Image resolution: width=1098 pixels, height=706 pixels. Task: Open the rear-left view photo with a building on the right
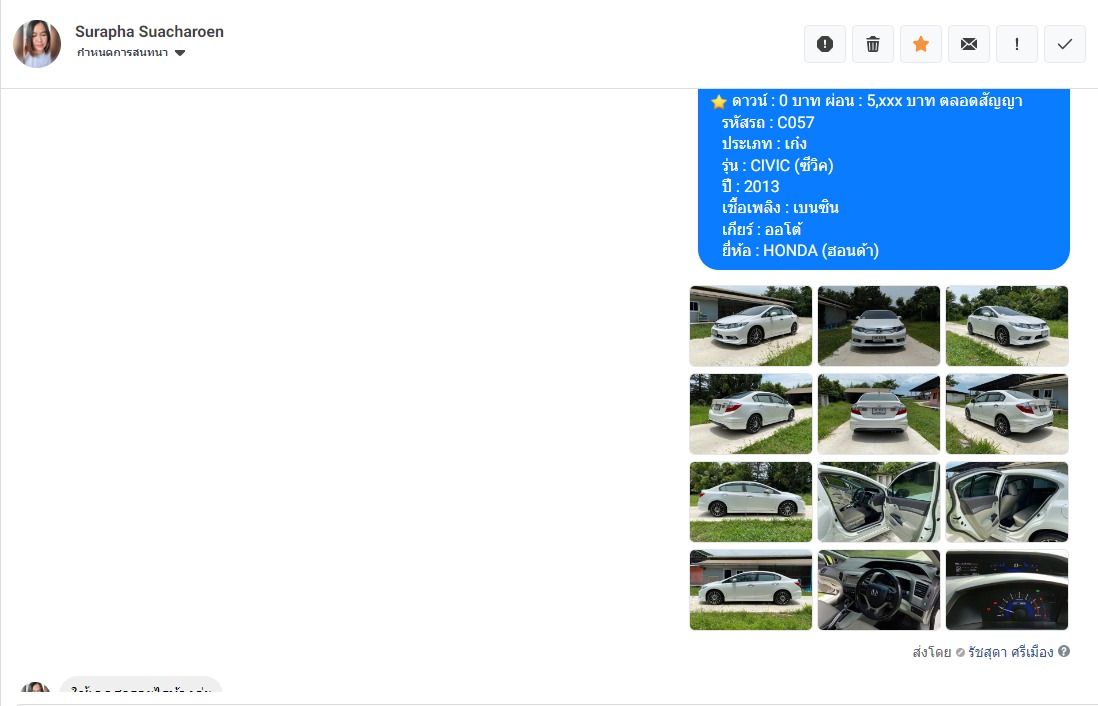pyautogui.click(x=751, y=414)
